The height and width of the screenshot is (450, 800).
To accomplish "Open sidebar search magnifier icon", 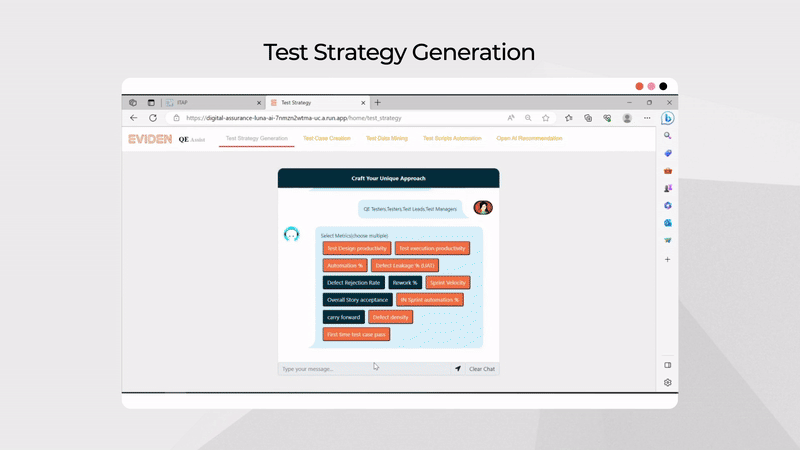I will pos(667,136).
